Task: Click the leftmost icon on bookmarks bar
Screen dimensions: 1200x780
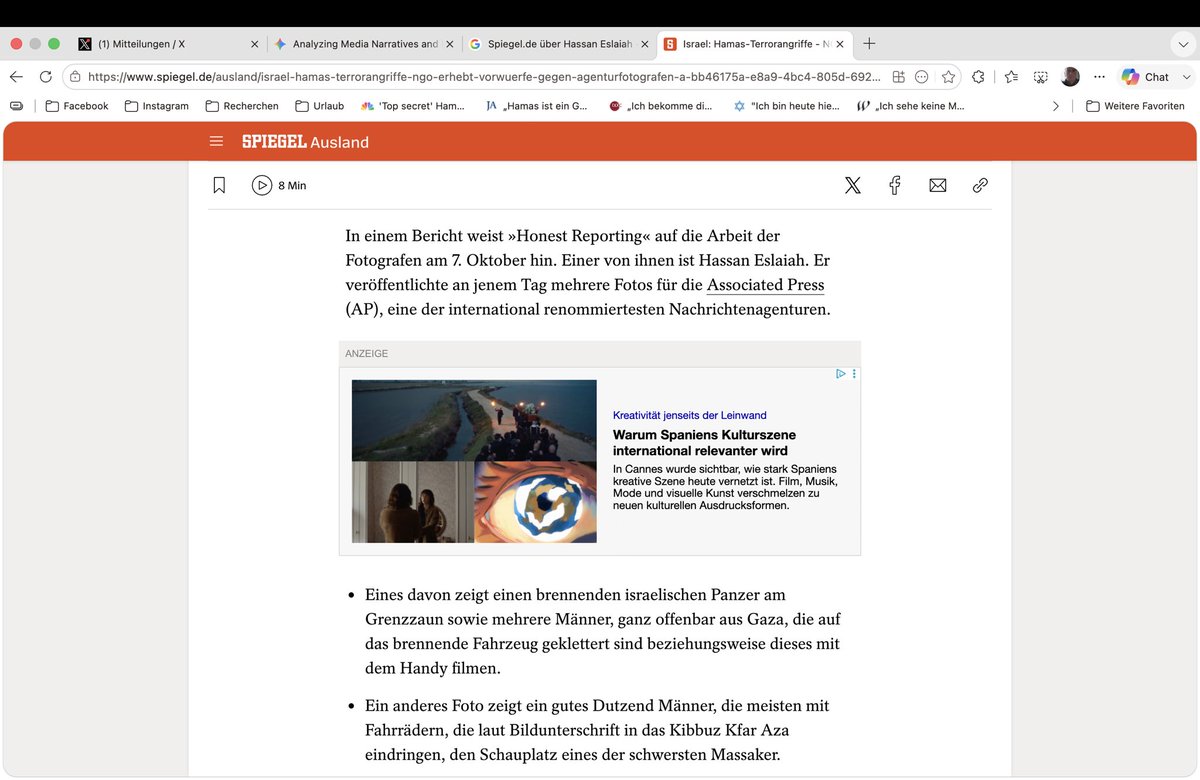Action: tap(16, 106)
